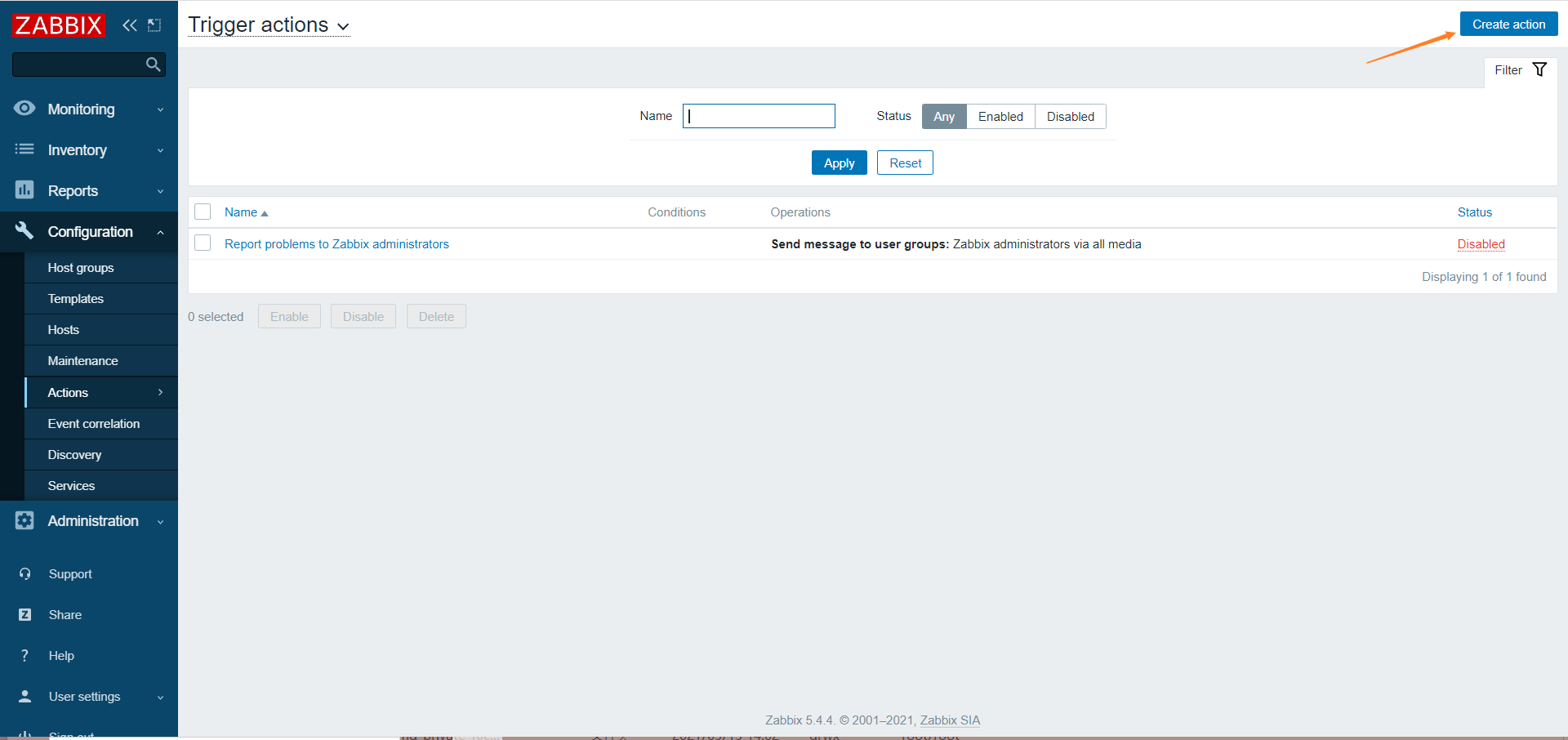Click the Reports chart icon

[x=24, y=190]
